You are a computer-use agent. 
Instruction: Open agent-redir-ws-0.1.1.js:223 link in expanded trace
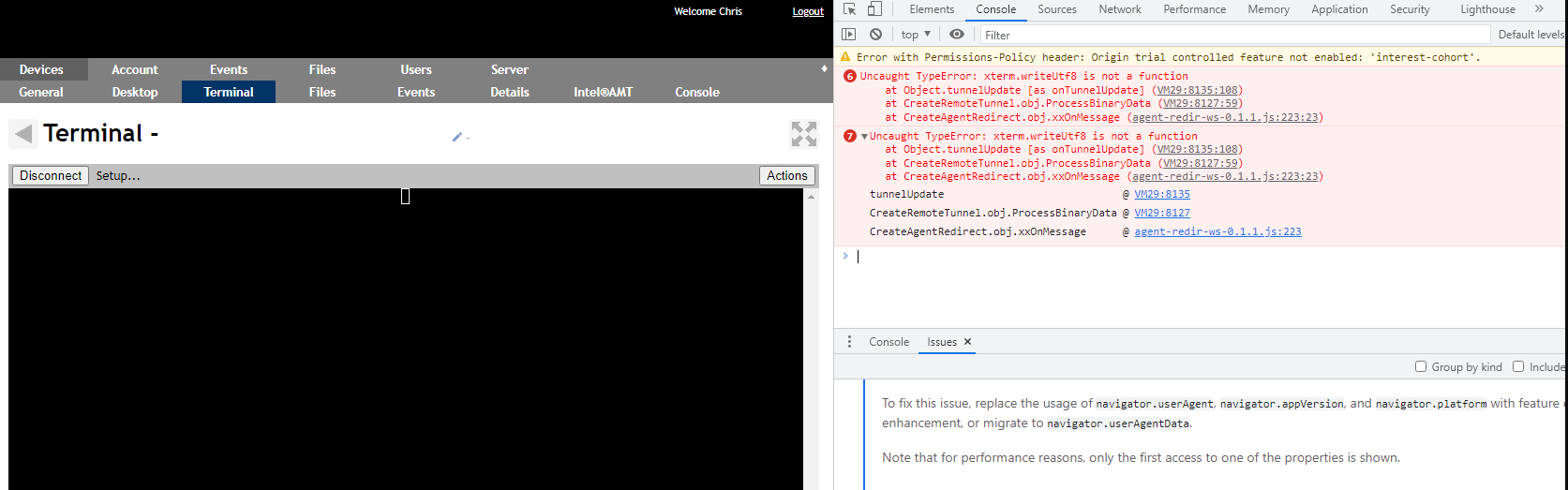[1217, 231]
